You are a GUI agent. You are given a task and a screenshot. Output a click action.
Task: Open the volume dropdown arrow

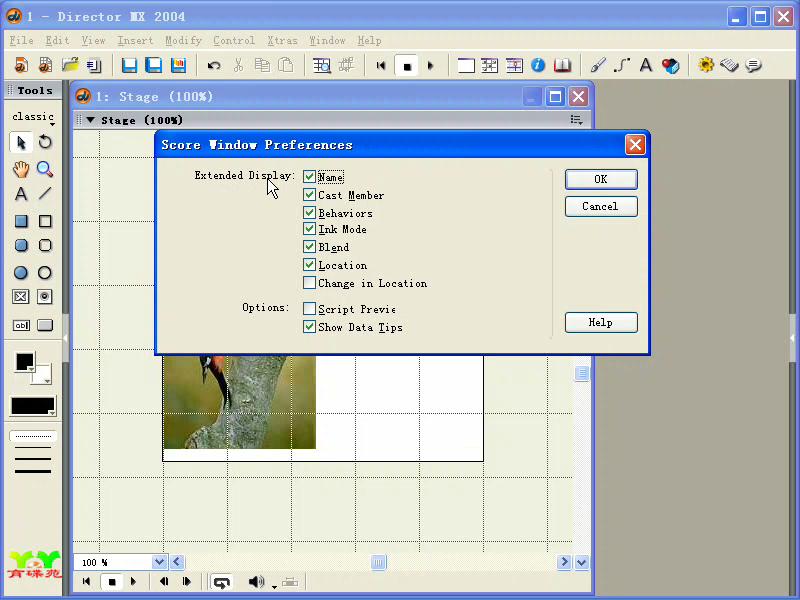coord(274,587)
